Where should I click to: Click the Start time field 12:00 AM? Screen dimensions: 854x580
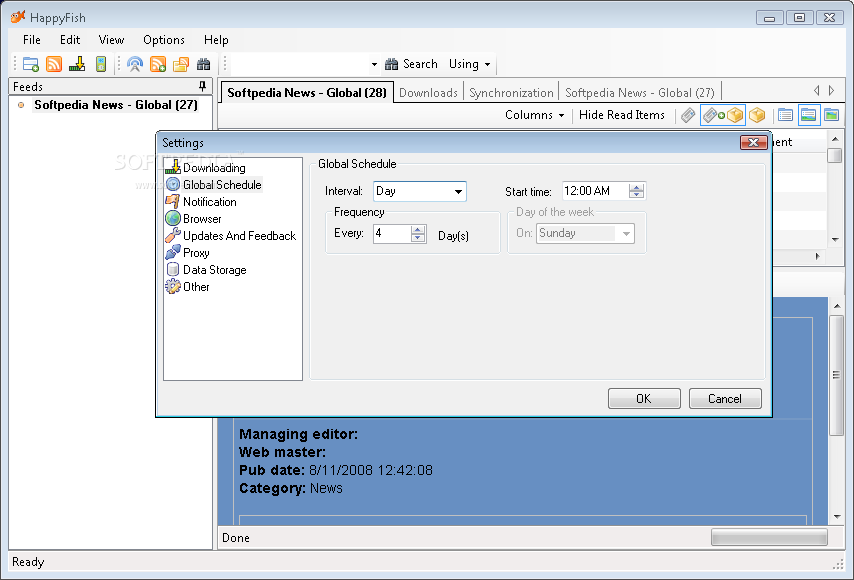tap(595, 191)
